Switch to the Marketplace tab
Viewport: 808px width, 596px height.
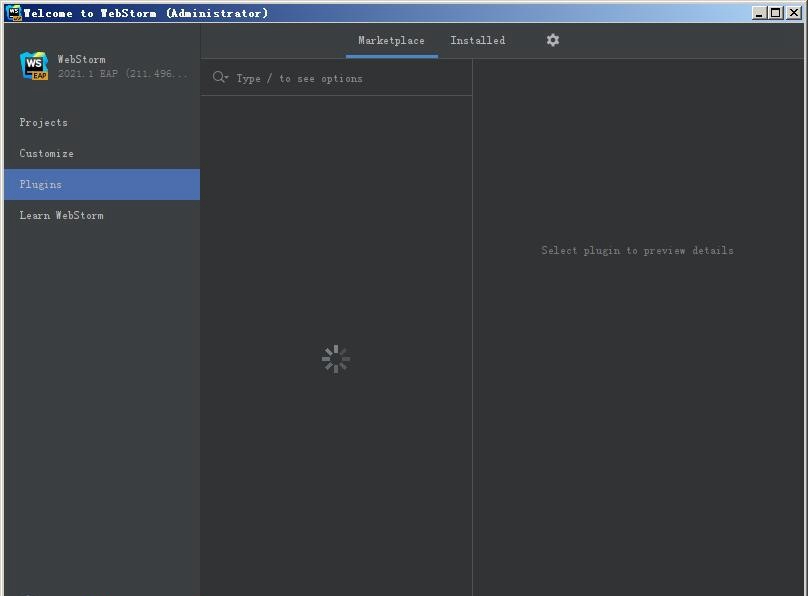(392, 41)
